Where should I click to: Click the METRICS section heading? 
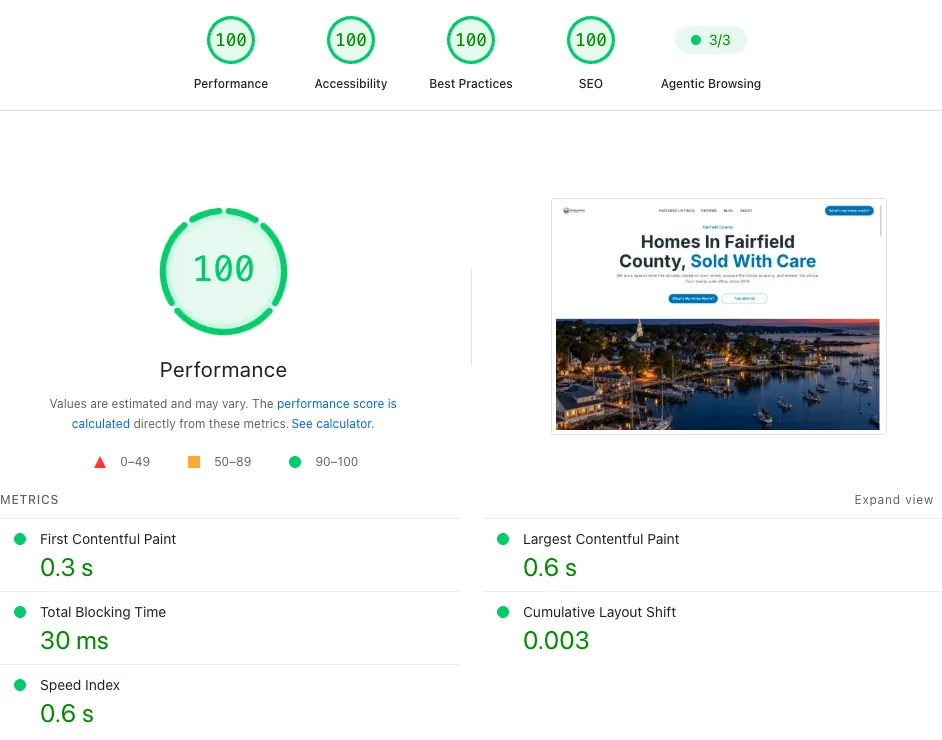pos(29,500)
